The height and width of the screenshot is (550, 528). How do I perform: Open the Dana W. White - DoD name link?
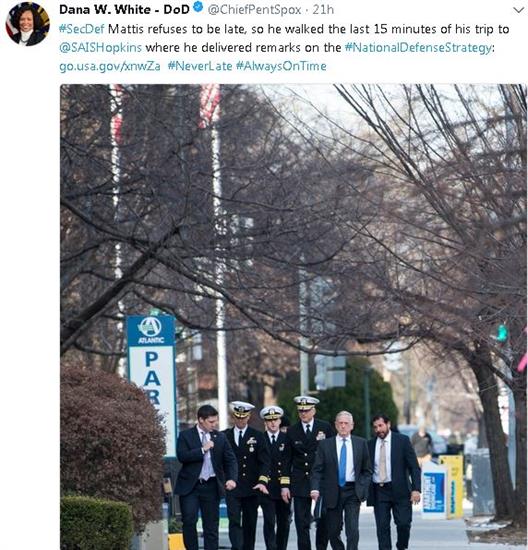pos(125,9)
